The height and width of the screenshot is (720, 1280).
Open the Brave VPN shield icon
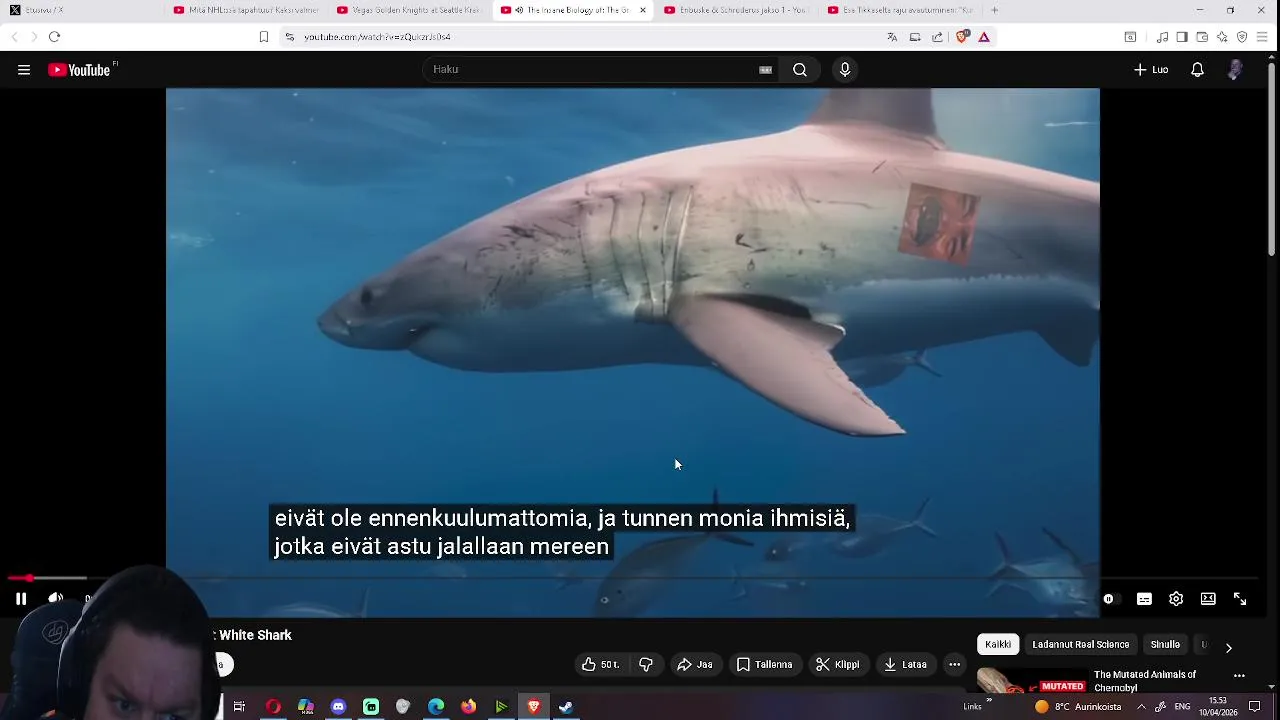[x=1242, y=37]
